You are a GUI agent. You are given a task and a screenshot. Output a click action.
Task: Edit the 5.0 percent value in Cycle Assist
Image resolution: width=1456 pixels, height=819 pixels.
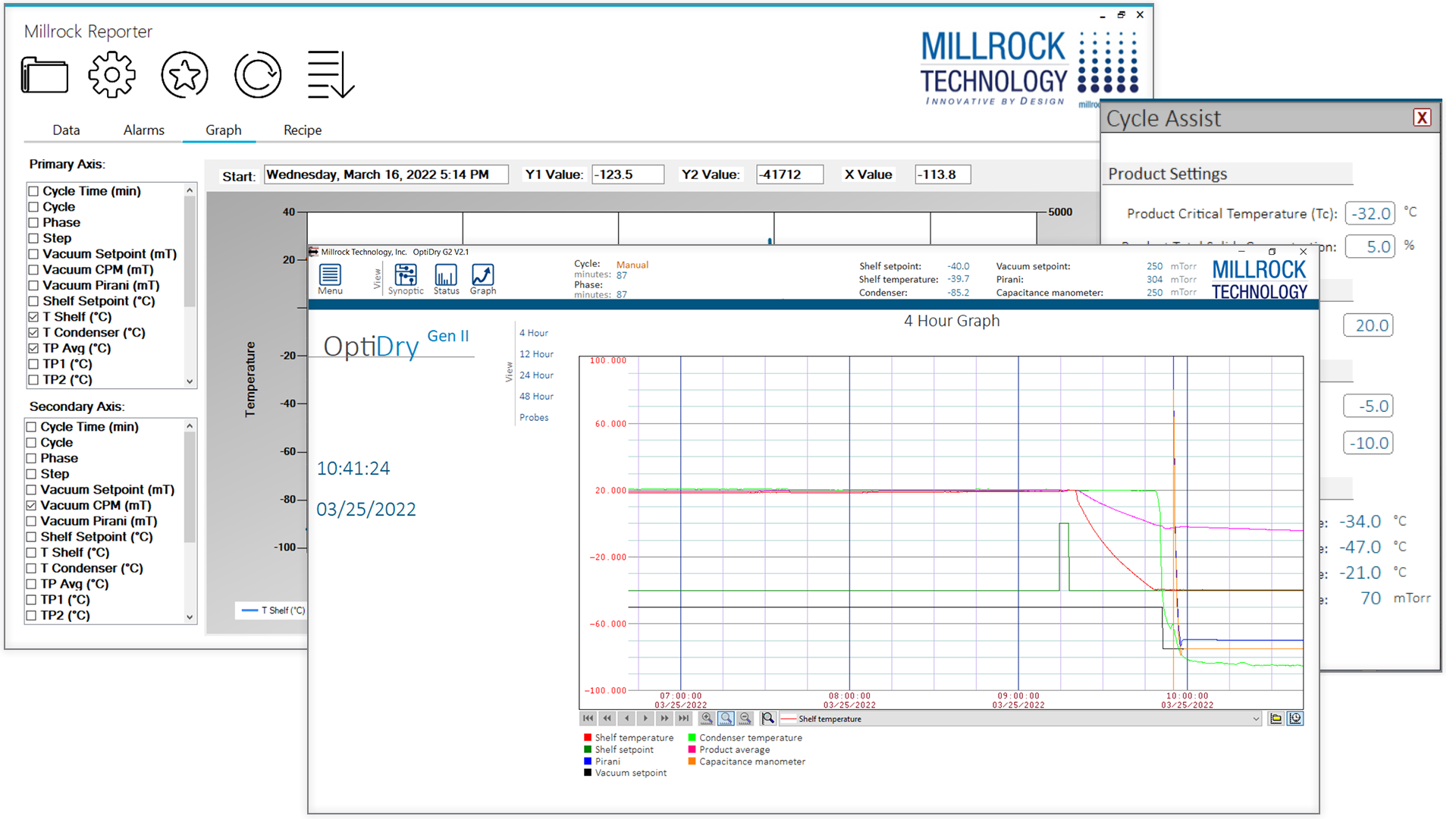pyautogui.click(x=1370, y=246)
